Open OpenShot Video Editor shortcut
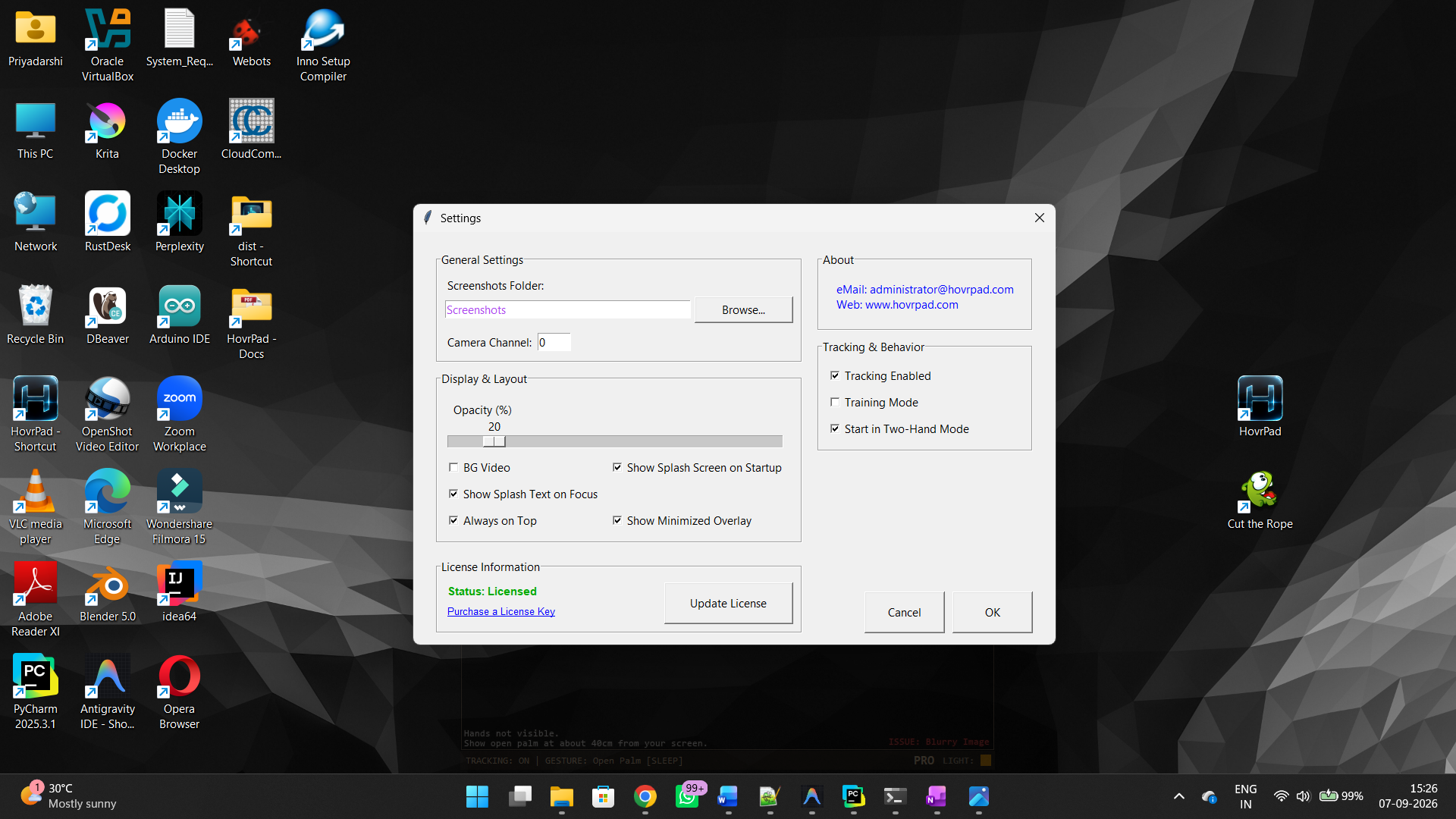The width and height of the screenshot is (1456, 819). click(107, 414)
